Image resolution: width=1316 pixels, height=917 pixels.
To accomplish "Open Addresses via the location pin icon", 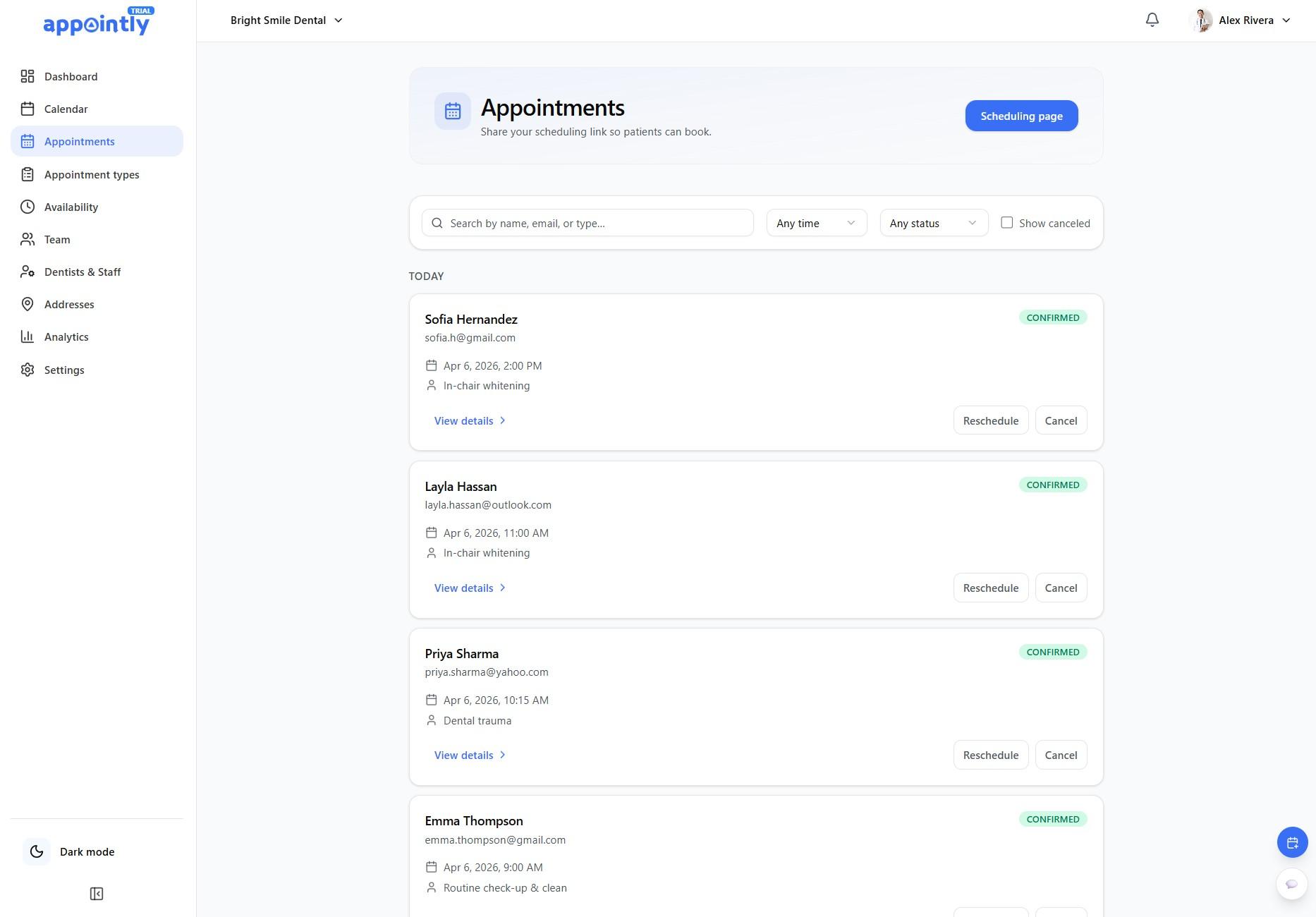I will [x=28, y=304].
